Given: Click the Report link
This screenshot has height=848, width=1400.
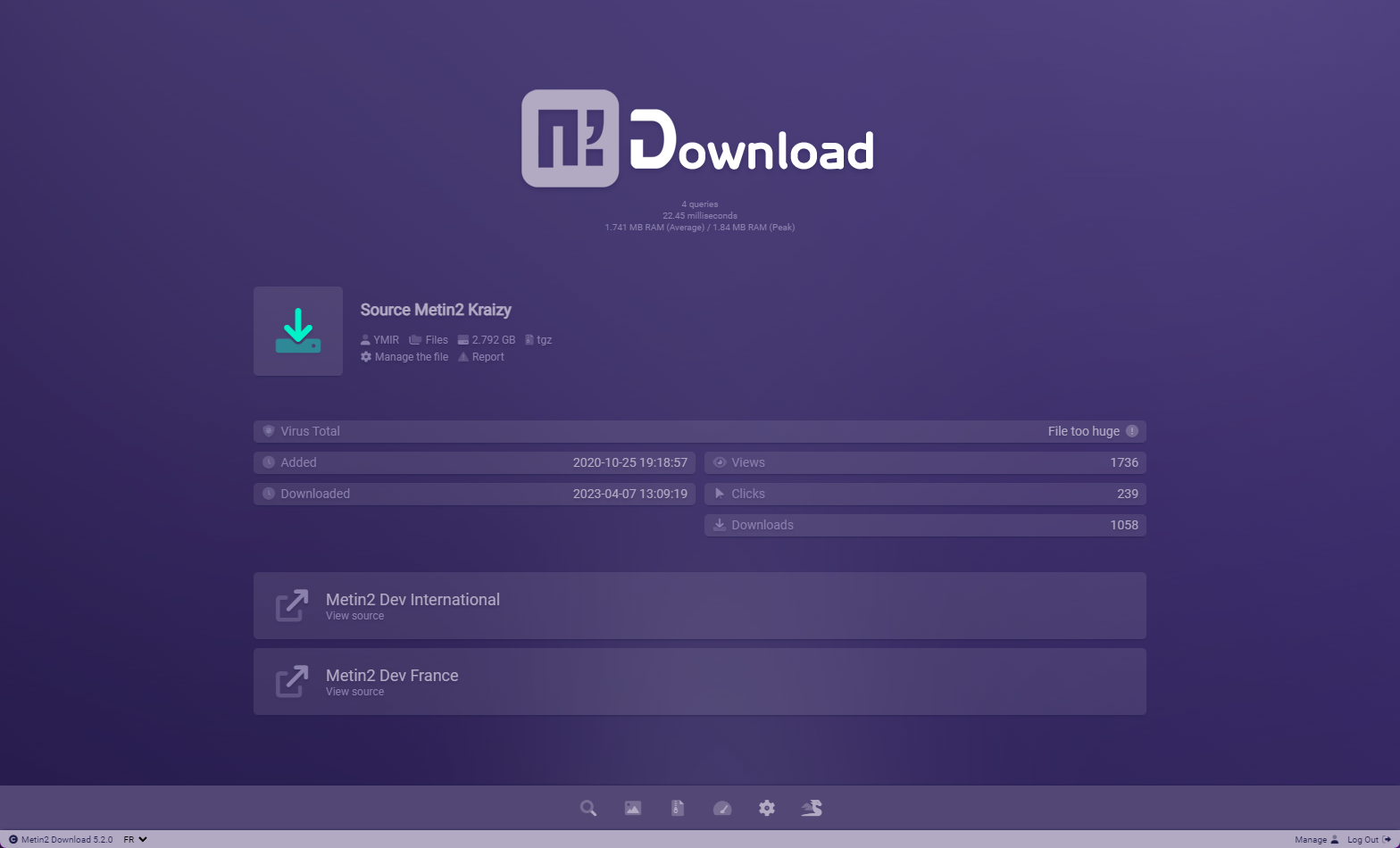Looking at the screenshot, I should [488, 357].
